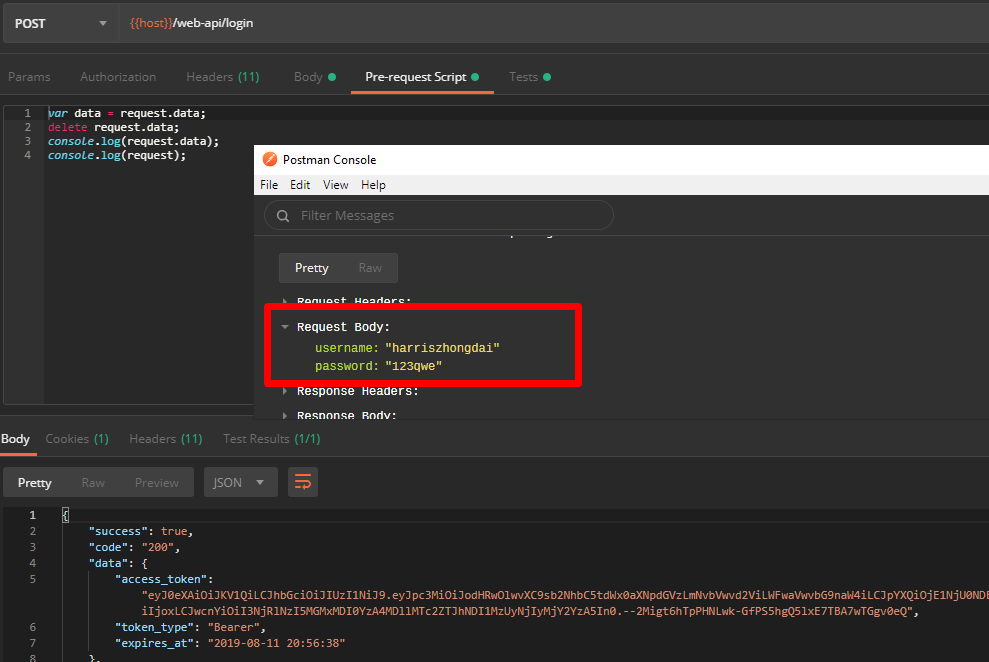This screenshot has width=989, height=662.
Task: Click script line "delete request.data;"
Action: click(x=114, y=127)
